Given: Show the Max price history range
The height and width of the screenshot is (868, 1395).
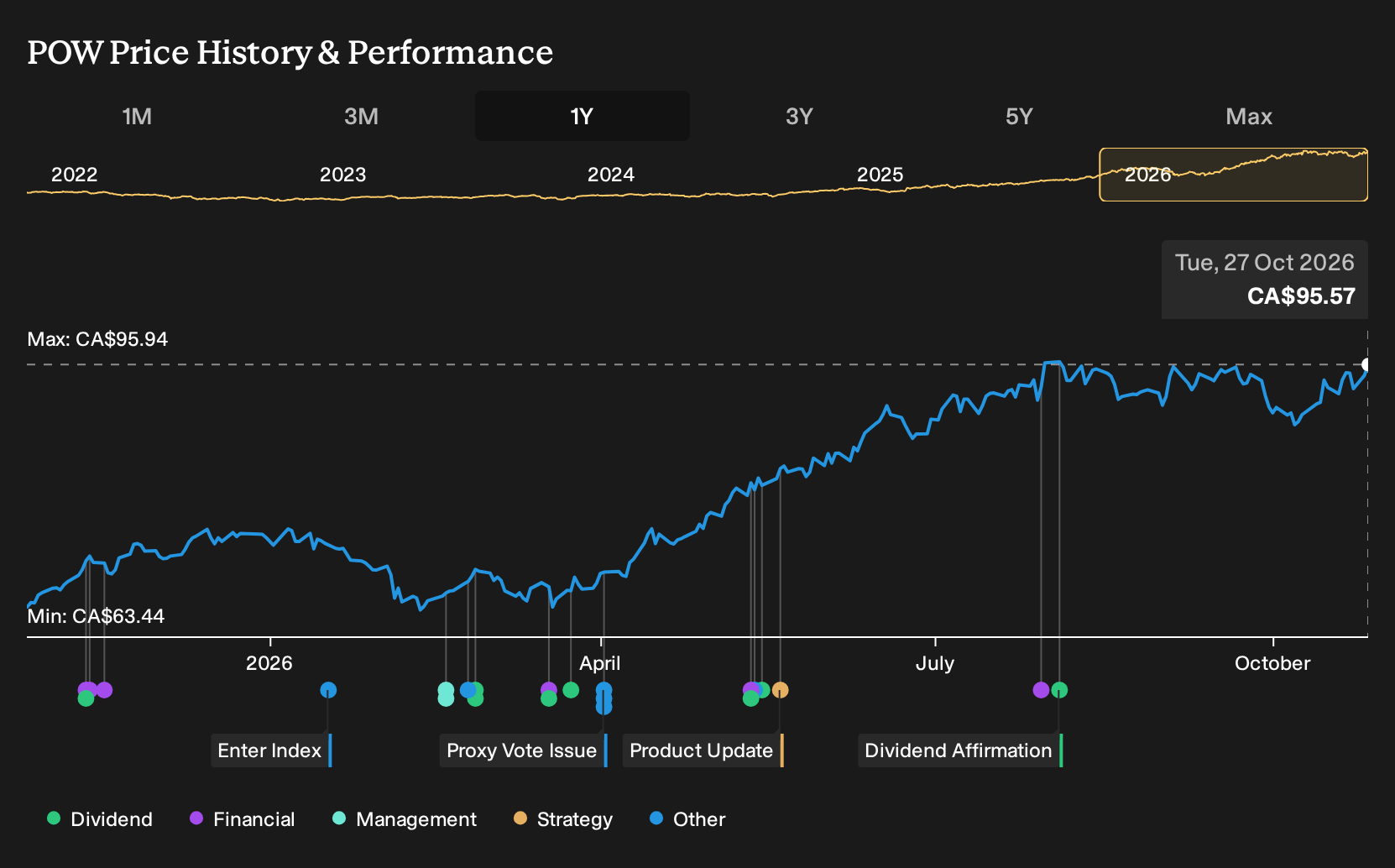Looking at the screenshot, I should (x=1249, y=116).
